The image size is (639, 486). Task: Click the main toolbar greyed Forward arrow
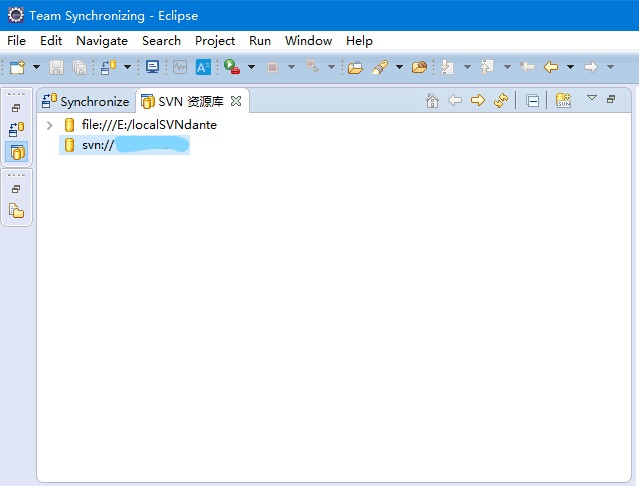click(591, 67)
